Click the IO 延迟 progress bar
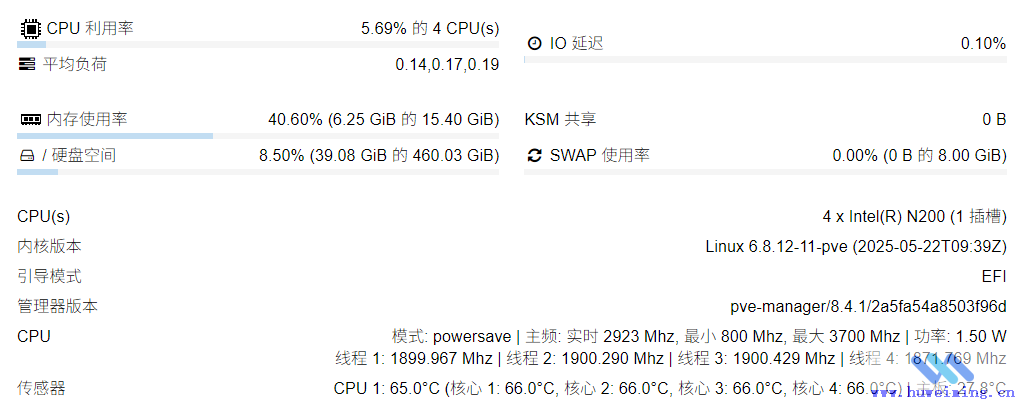 tap(765, 60)
